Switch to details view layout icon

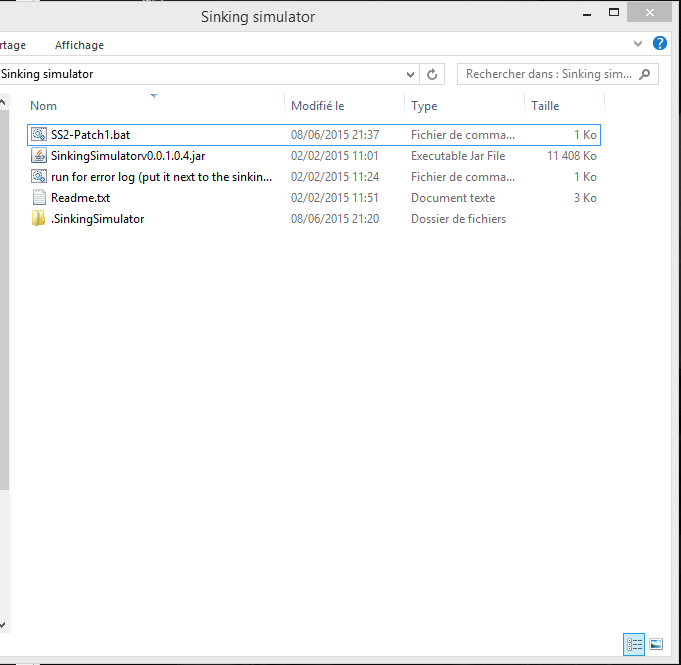[634, 644]
